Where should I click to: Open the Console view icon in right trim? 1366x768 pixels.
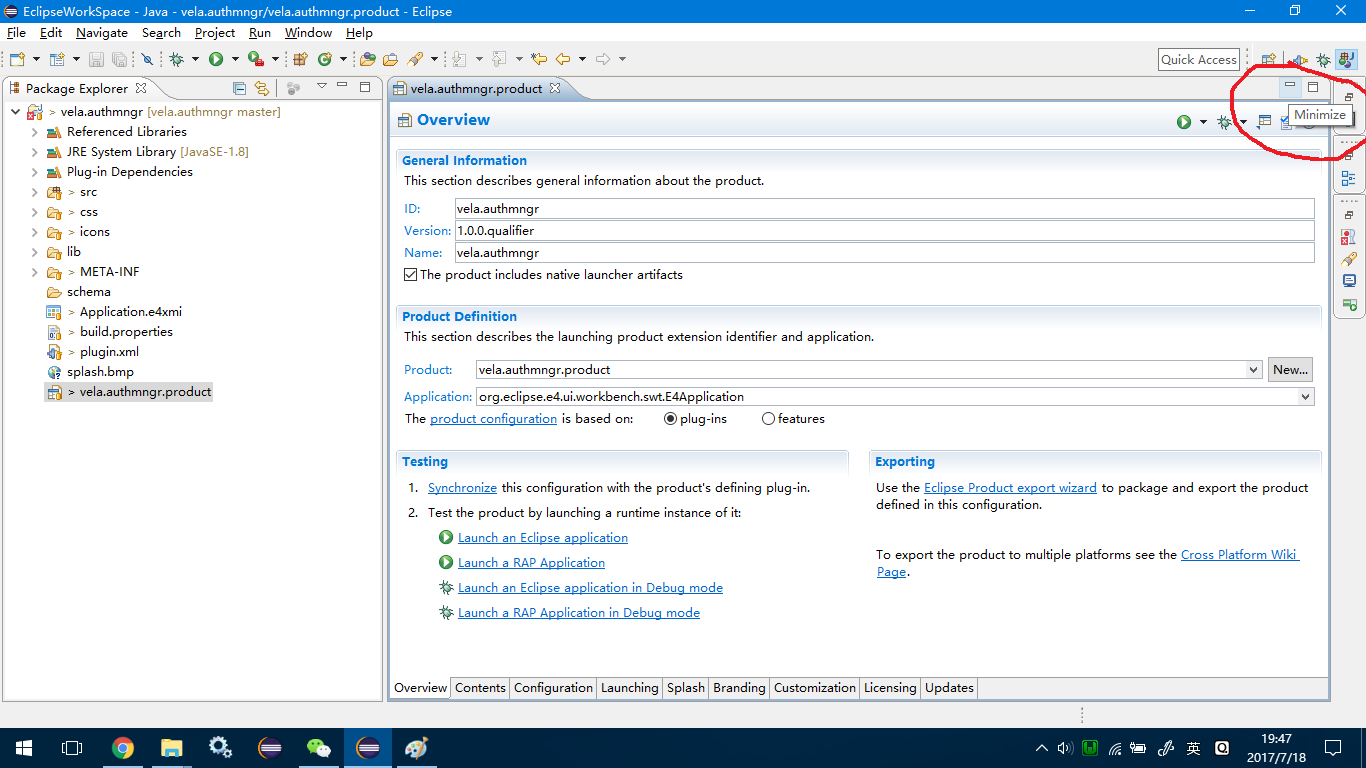click(1348, 282)
